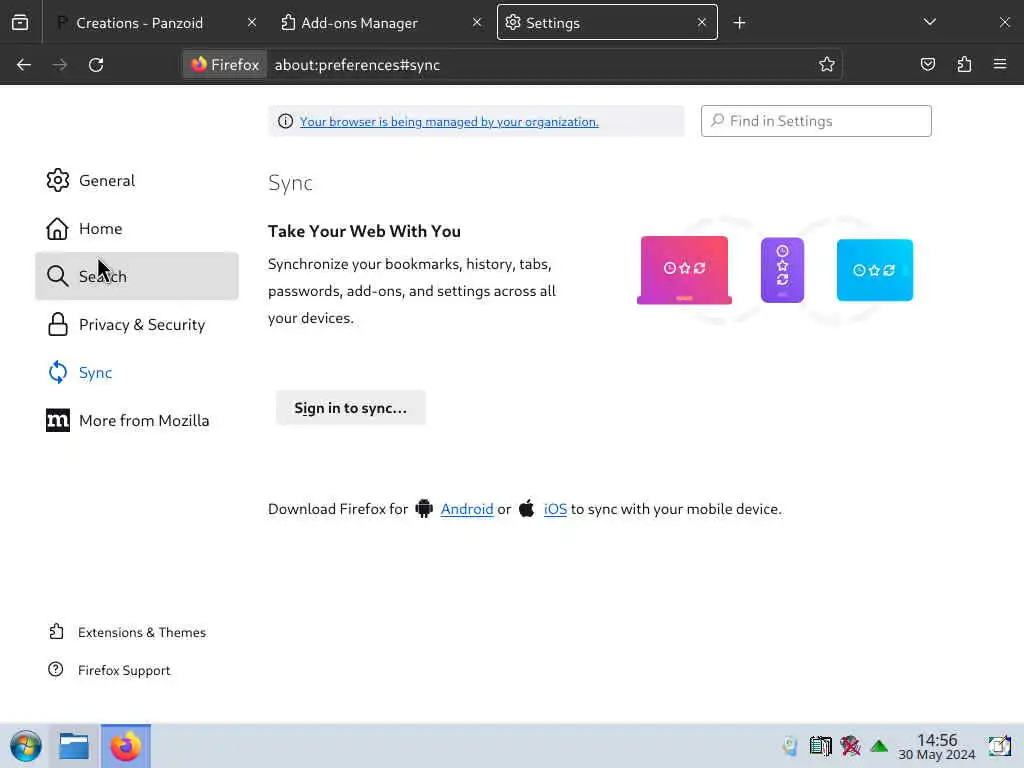Open Extensions & Themes link
The image size is (1024, 768).
pos(142,632)
